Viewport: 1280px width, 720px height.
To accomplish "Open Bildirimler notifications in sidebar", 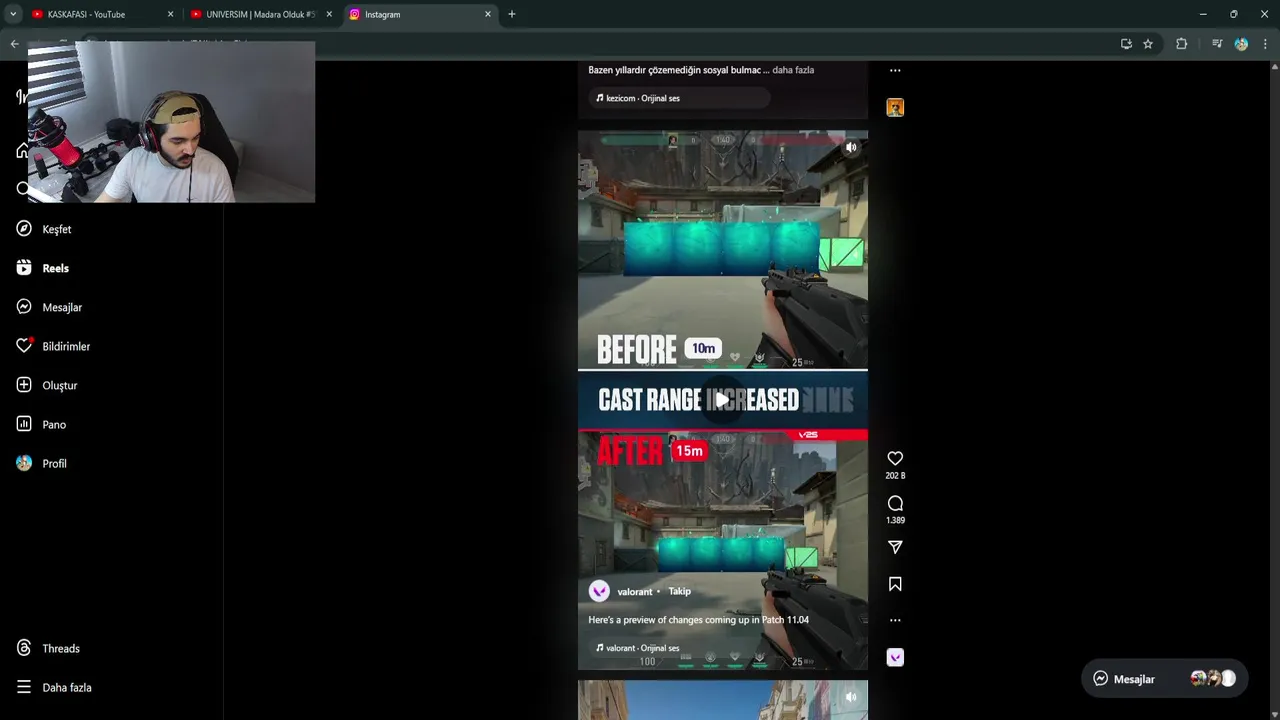I will 66,346.
